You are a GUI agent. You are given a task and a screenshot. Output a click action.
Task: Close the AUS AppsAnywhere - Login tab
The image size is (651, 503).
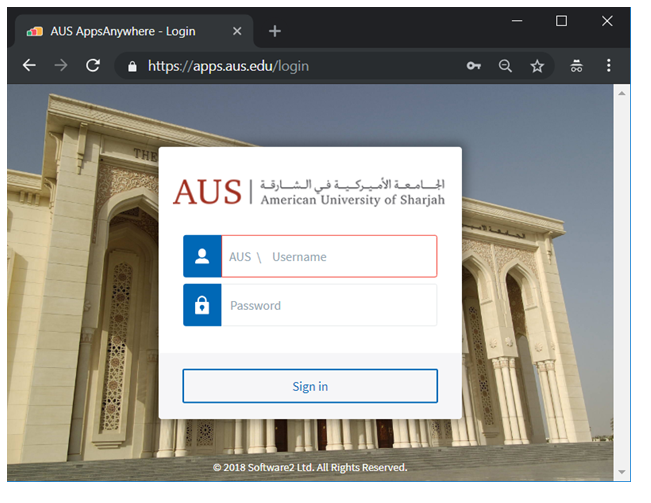pyautogui.click(x=237, y=31)
